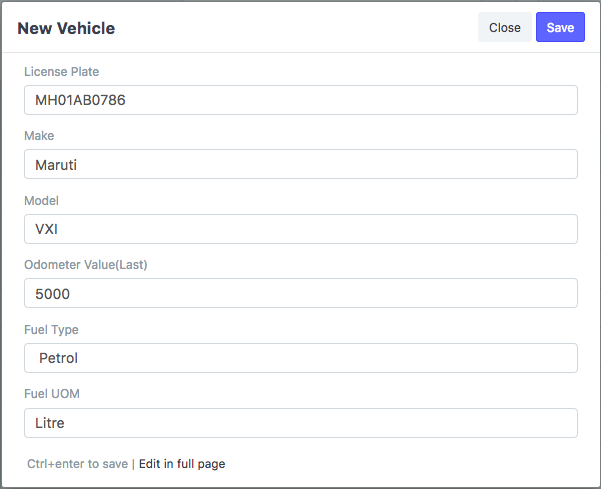Select the Model text field
Viewport: 601px width, 489px height.
click(300, 229)
